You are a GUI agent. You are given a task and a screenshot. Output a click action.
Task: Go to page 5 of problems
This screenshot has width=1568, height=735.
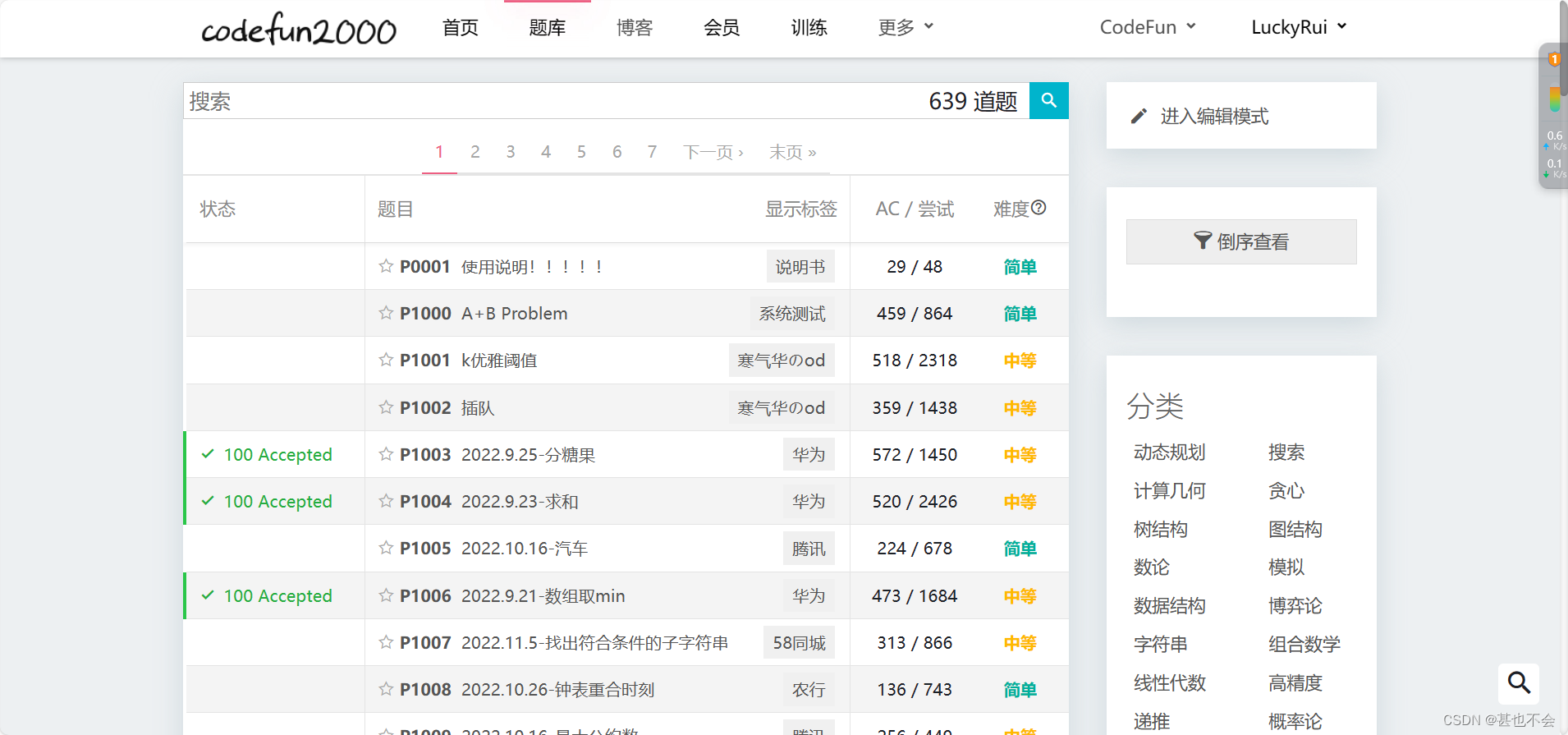pyautogui.click(x=581, y=152)
